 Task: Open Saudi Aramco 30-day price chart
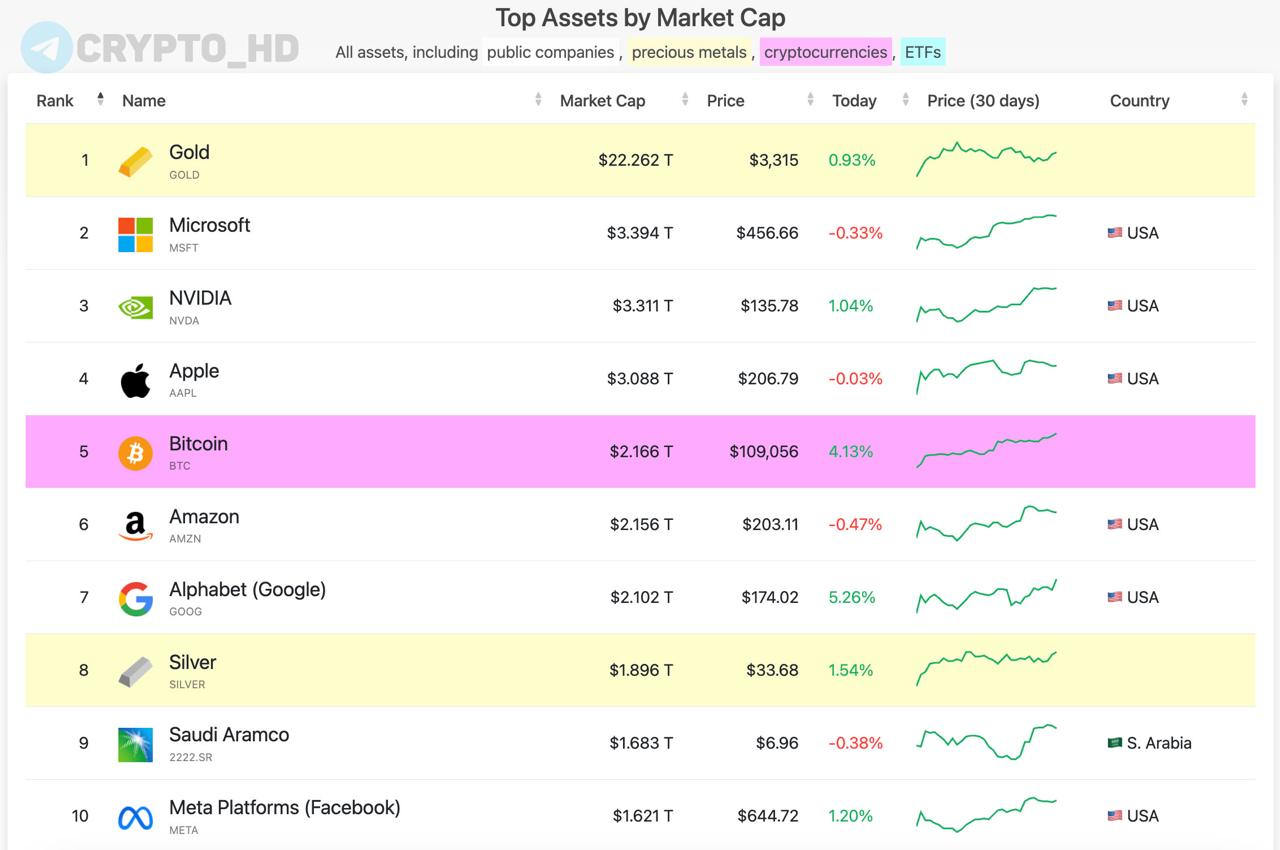(986, 742)
